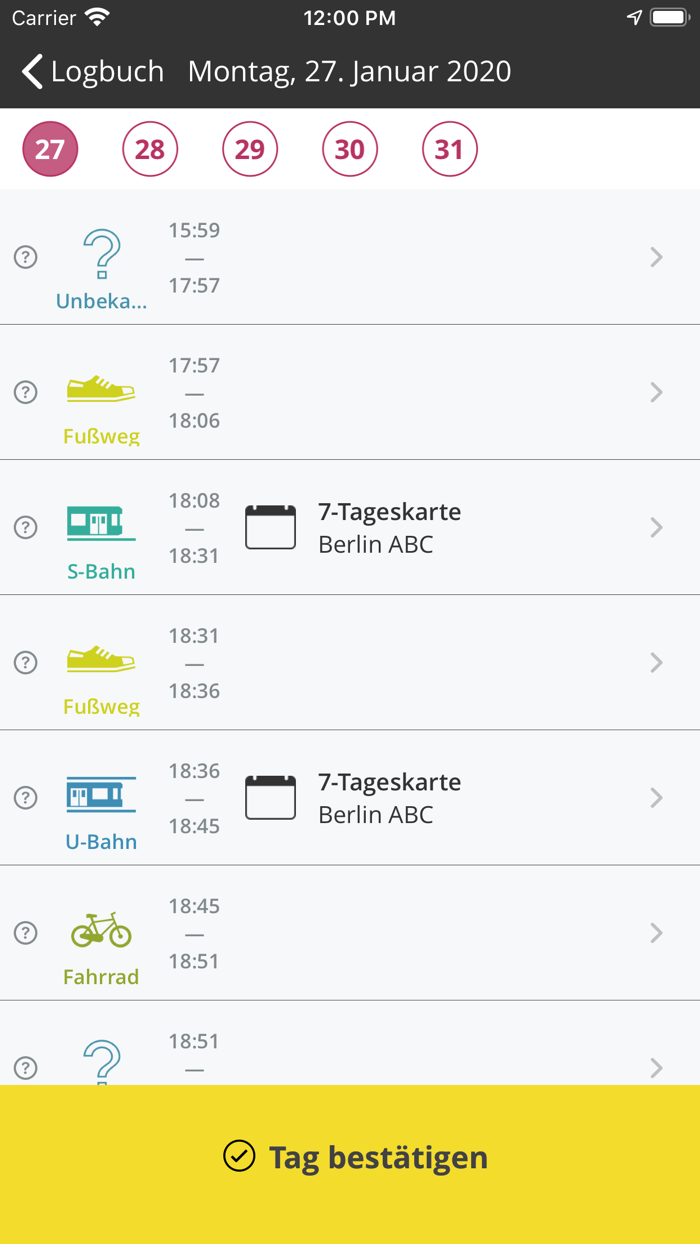Viewport: 700px width, 1244px height.
Task: Tap the help question mark beside the S-Bahn entry
Action: (x=25, y=527)
